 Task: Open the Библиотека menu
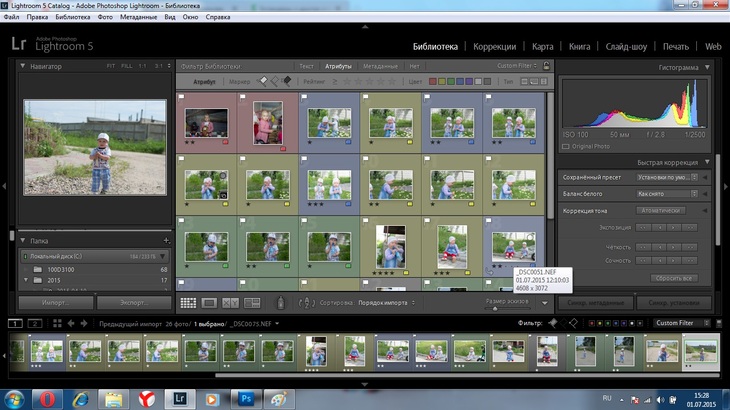[x=73, y=17]
